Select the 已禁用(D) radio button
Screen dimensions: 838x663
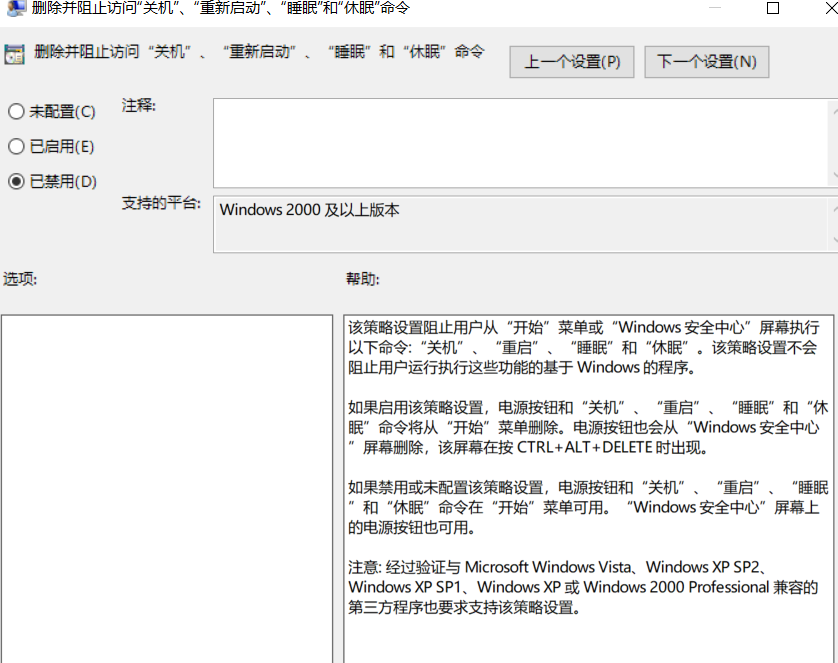(x=16, y=181)
